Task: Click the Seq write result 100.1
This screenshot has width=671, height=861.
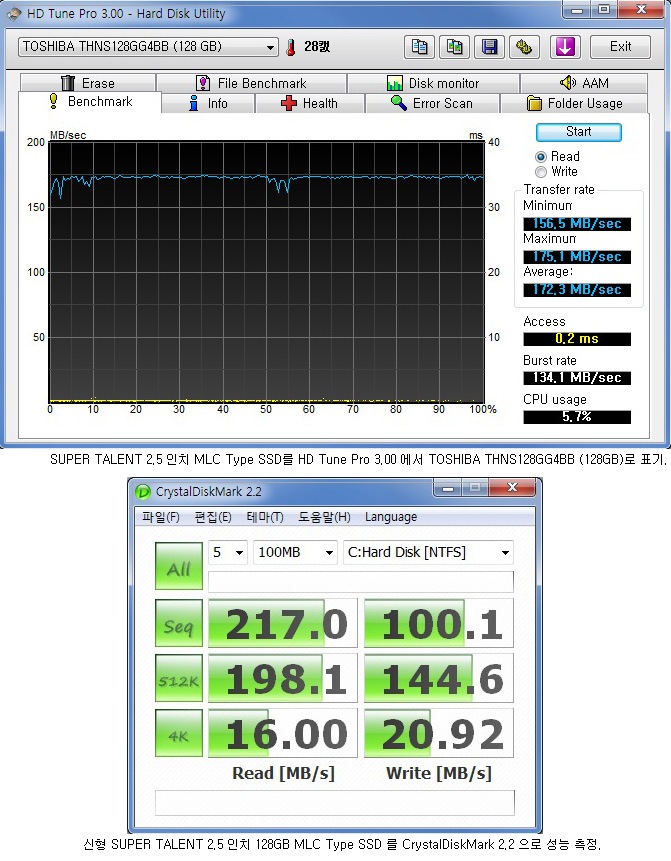Action: (439, 623)
